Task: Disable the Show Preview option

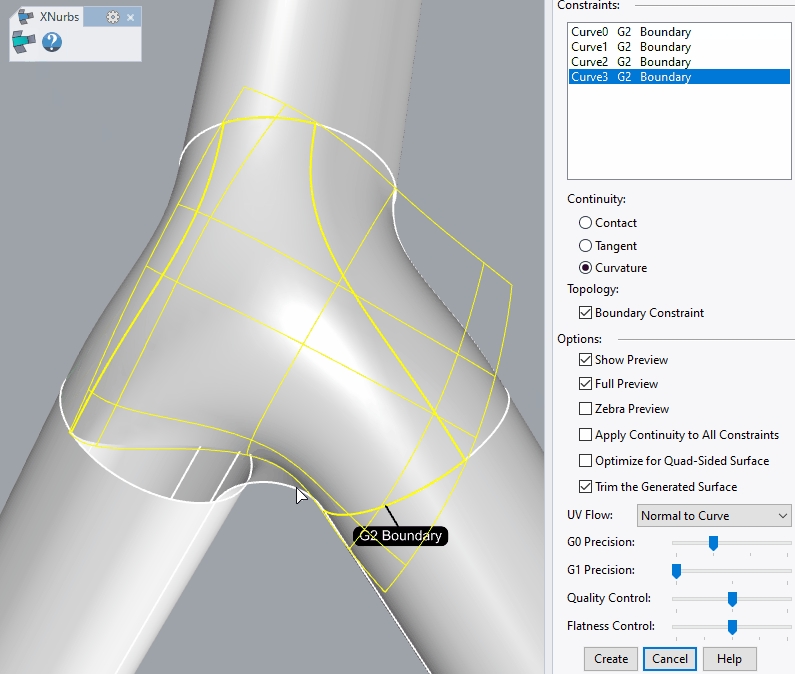Action: (x=586, y=360)
